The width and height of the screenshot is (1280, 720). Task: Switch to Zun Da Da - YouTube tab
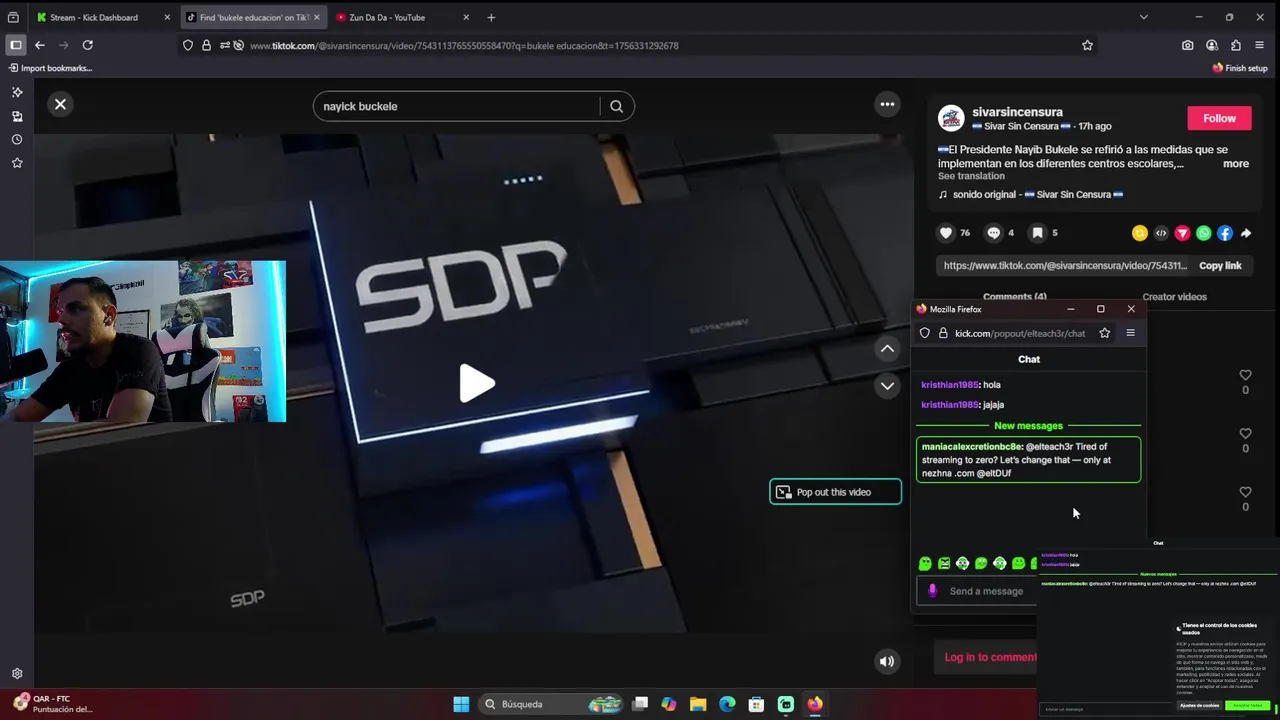[x=387, y=17]
